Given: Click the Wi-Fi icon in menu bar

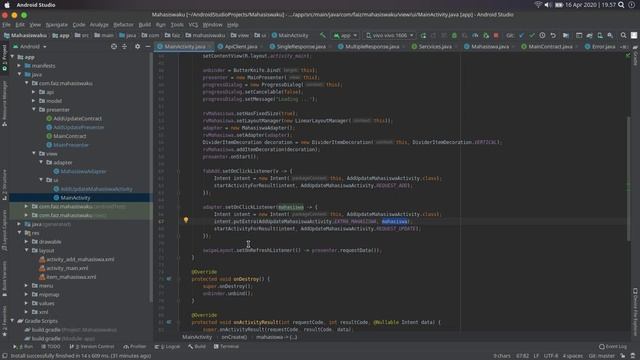Looking at the screenshot, I should pos(538,4).
